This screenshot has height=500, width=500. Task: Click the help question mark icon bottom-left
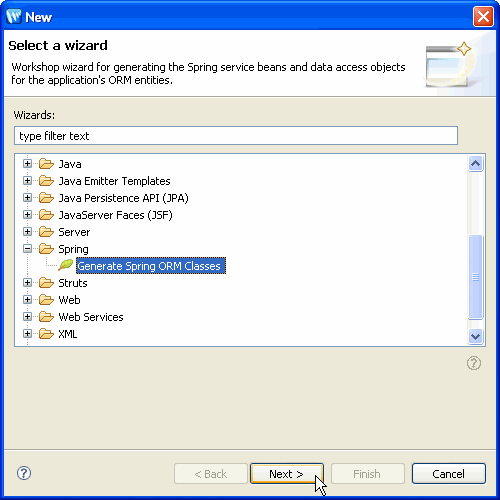coord(24,473)
